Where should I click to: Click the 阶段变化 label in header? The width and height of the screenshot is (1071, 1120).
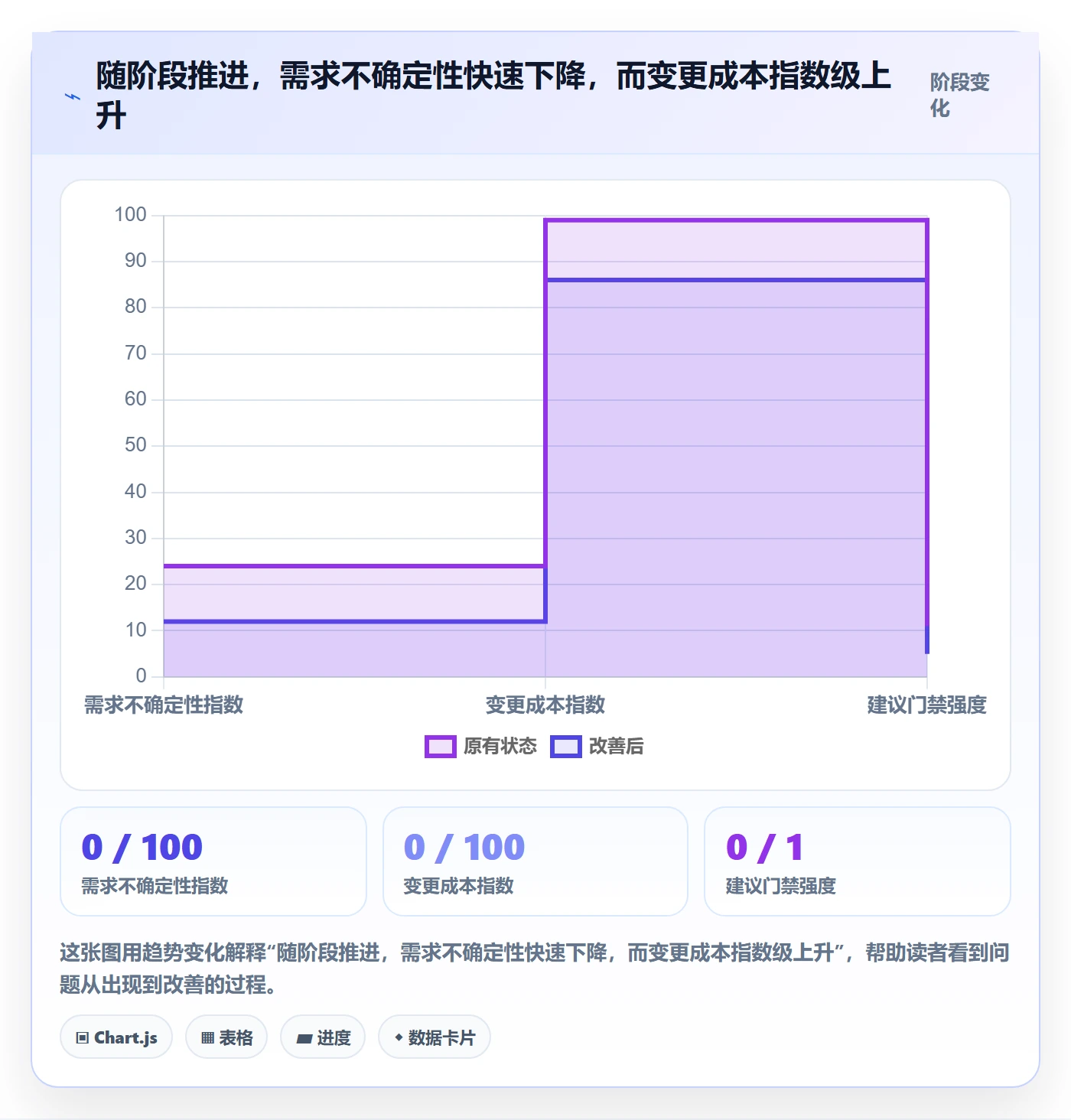pos(960,96)
